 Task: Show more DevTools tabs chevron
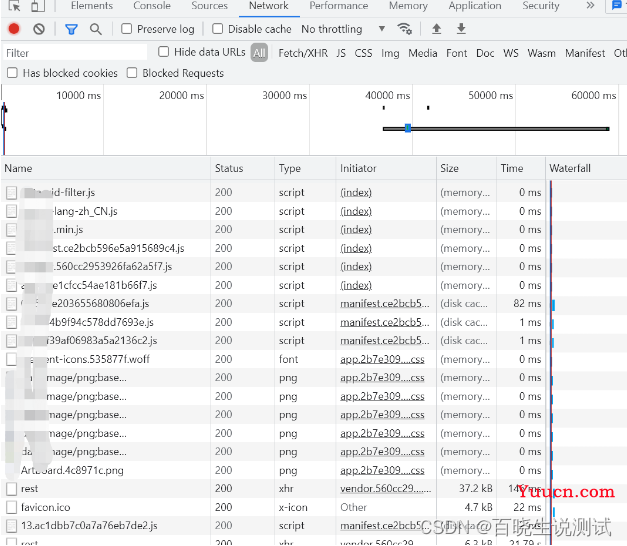[x=590, y=6]
